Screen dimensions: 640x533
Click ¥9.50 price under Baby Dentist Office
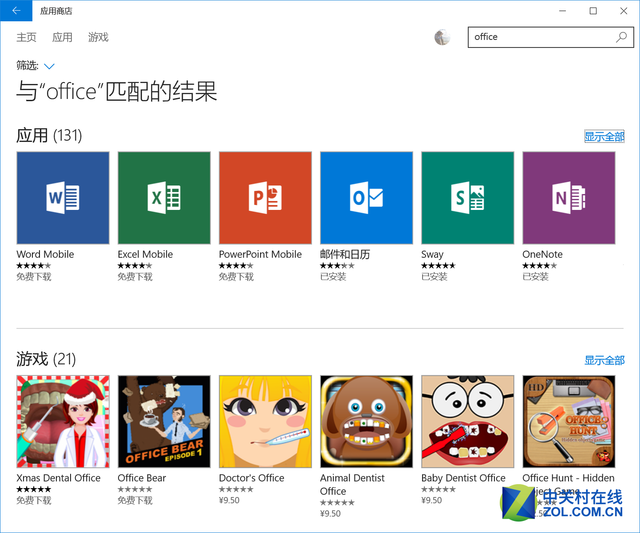[x=431, y=500]
